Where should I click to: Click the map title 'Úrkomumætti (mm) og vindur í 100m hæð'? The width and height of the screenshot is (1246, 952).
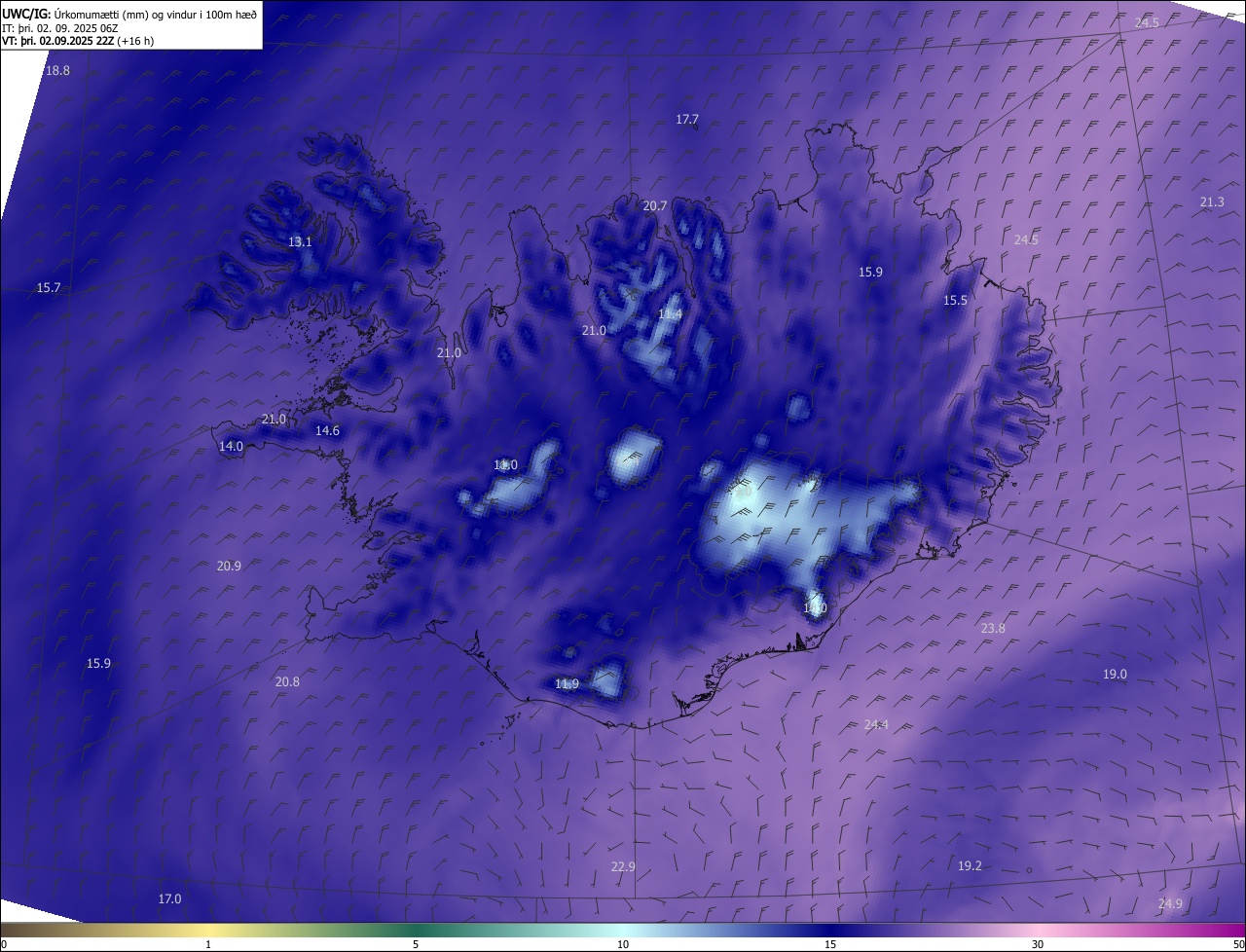click(156, 14)
